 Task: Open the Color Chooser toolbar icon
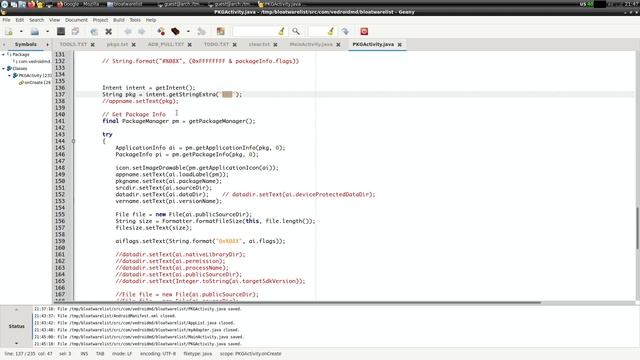220,31
